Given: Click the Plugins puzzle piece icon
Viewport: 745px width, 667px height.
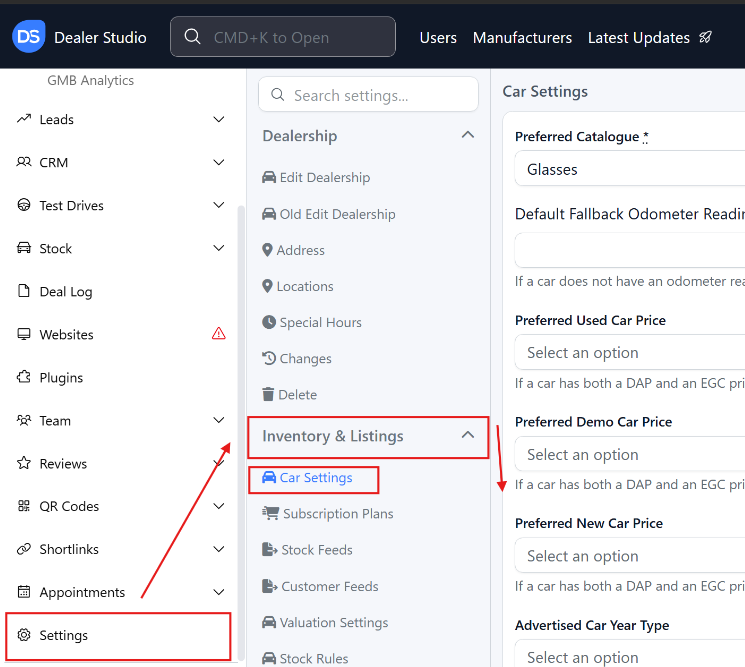Looking at the screenshot, I should (25, 377).
